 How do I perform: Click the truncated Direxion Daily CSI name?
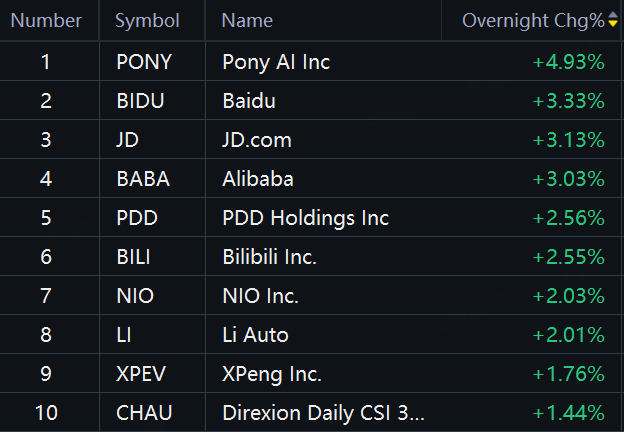pyautogui.click(x=324, y=413)
